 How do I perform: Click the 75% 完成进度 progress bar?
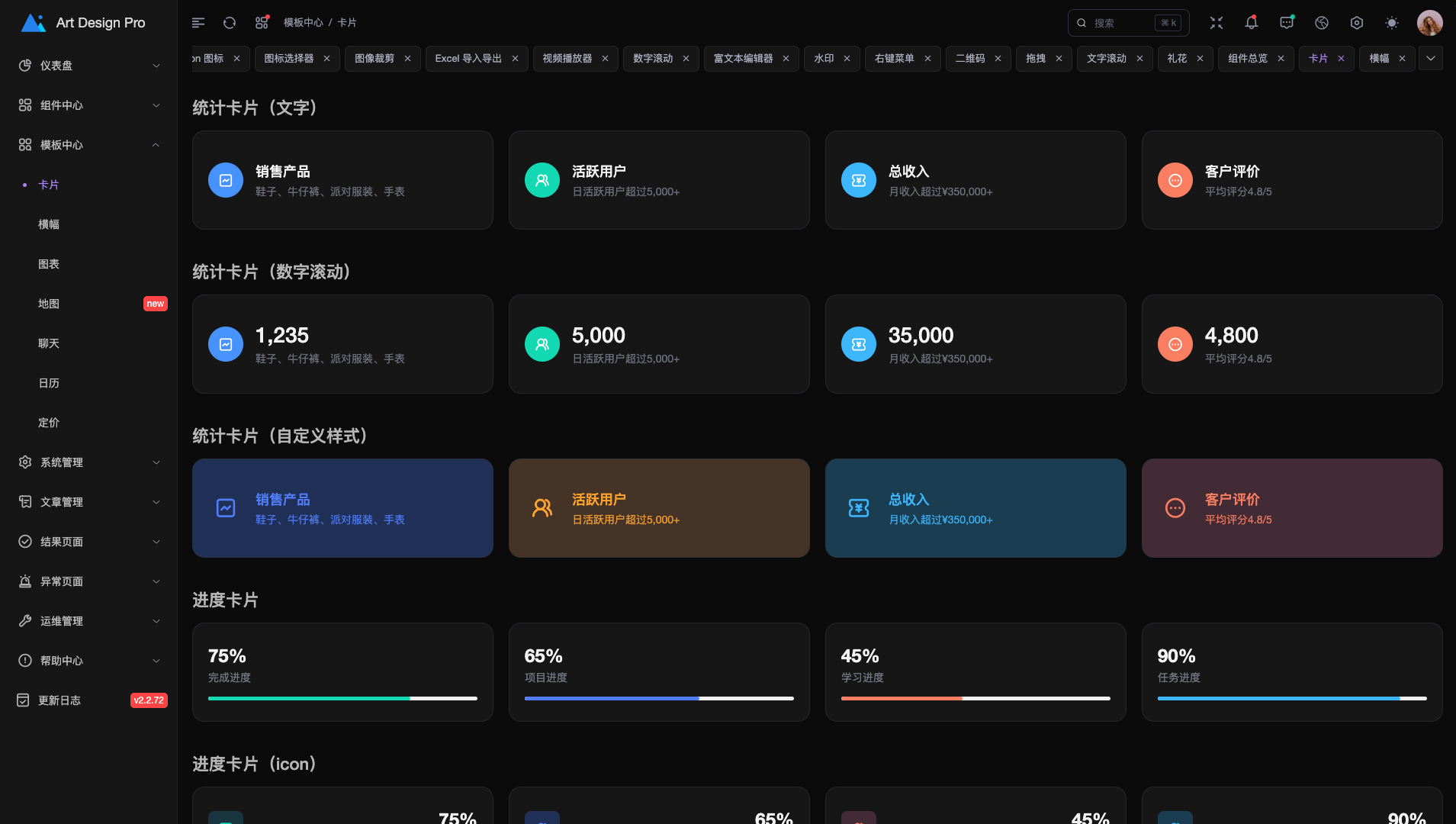[x=342, y=698]
